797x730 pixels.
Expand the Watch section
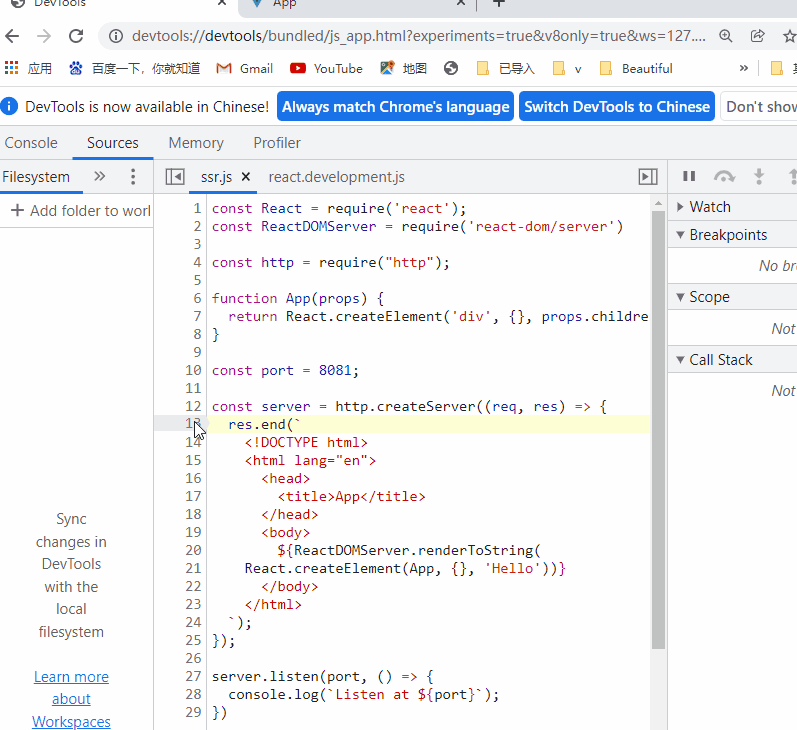pos(709,207)
